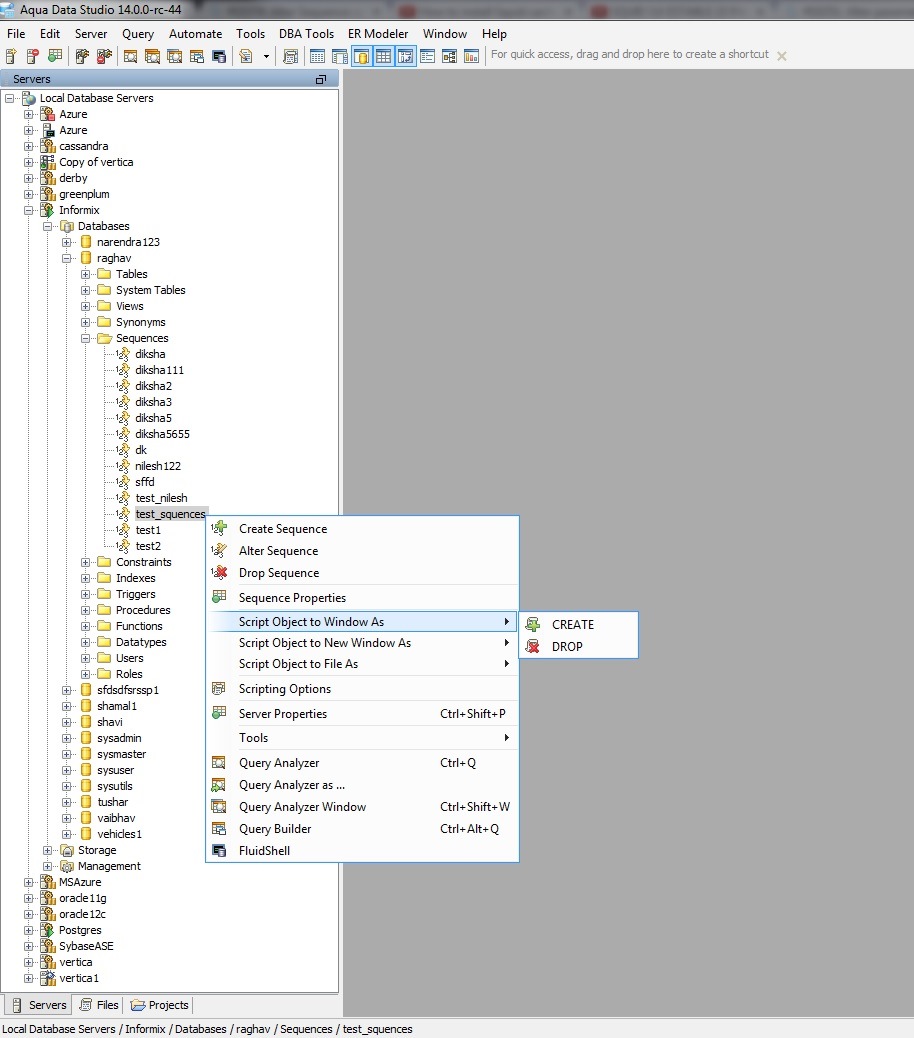
Task: Open Sequence Properties from the context menu
Action: click(362, 598)
